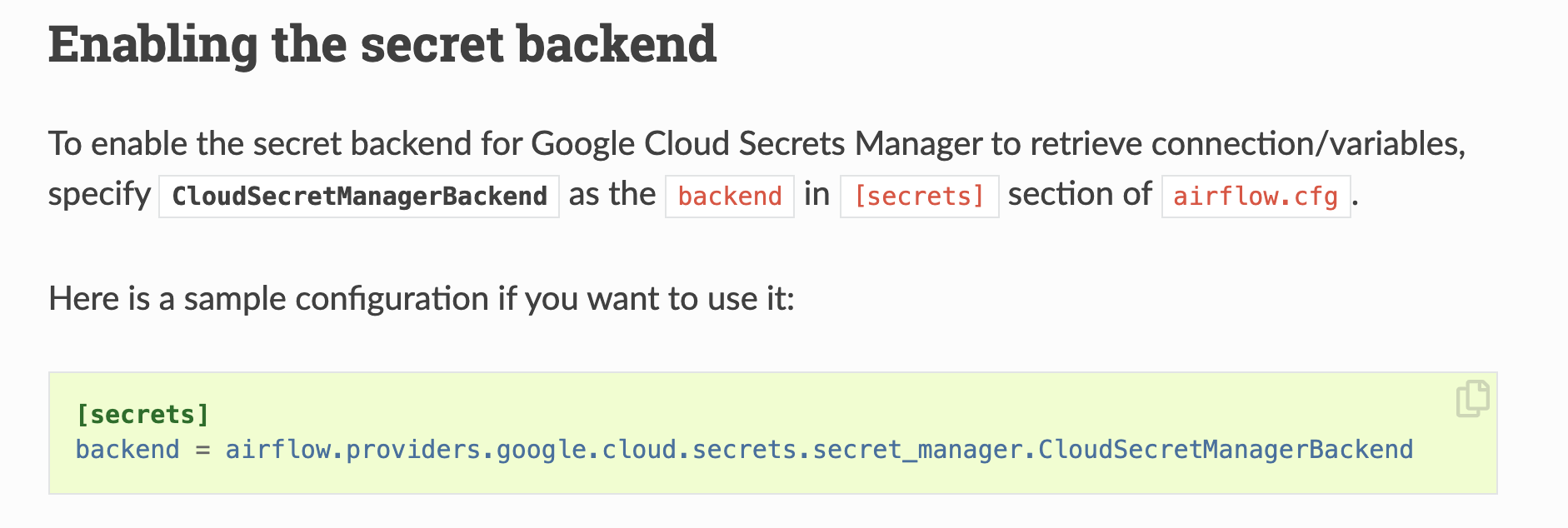The width and height of the screenshot is (1568, 528).
Task: Select the red 'backend' inline code
Action: click(x=730, y=197)
